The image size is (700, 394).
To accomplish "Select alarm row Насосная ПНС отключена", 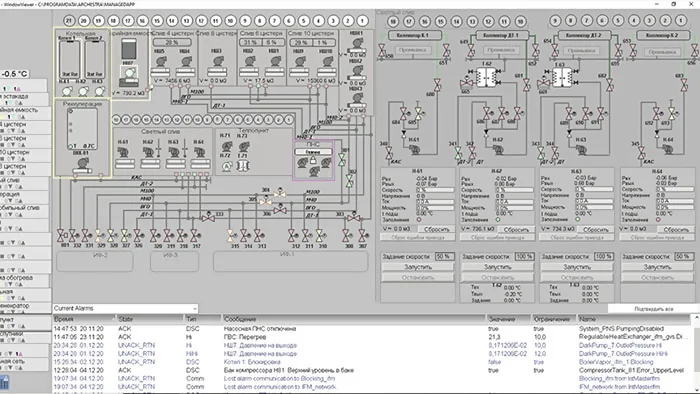I will point(373,329).
